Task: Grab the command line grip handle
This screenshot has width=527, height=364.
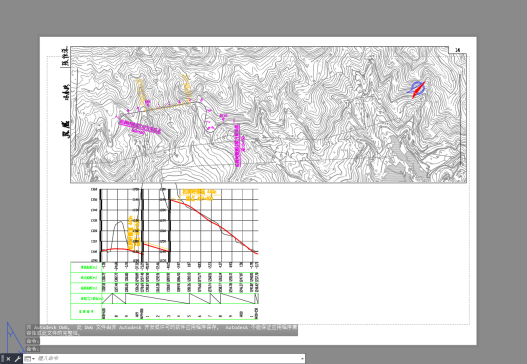Action: tap(2, 359)
